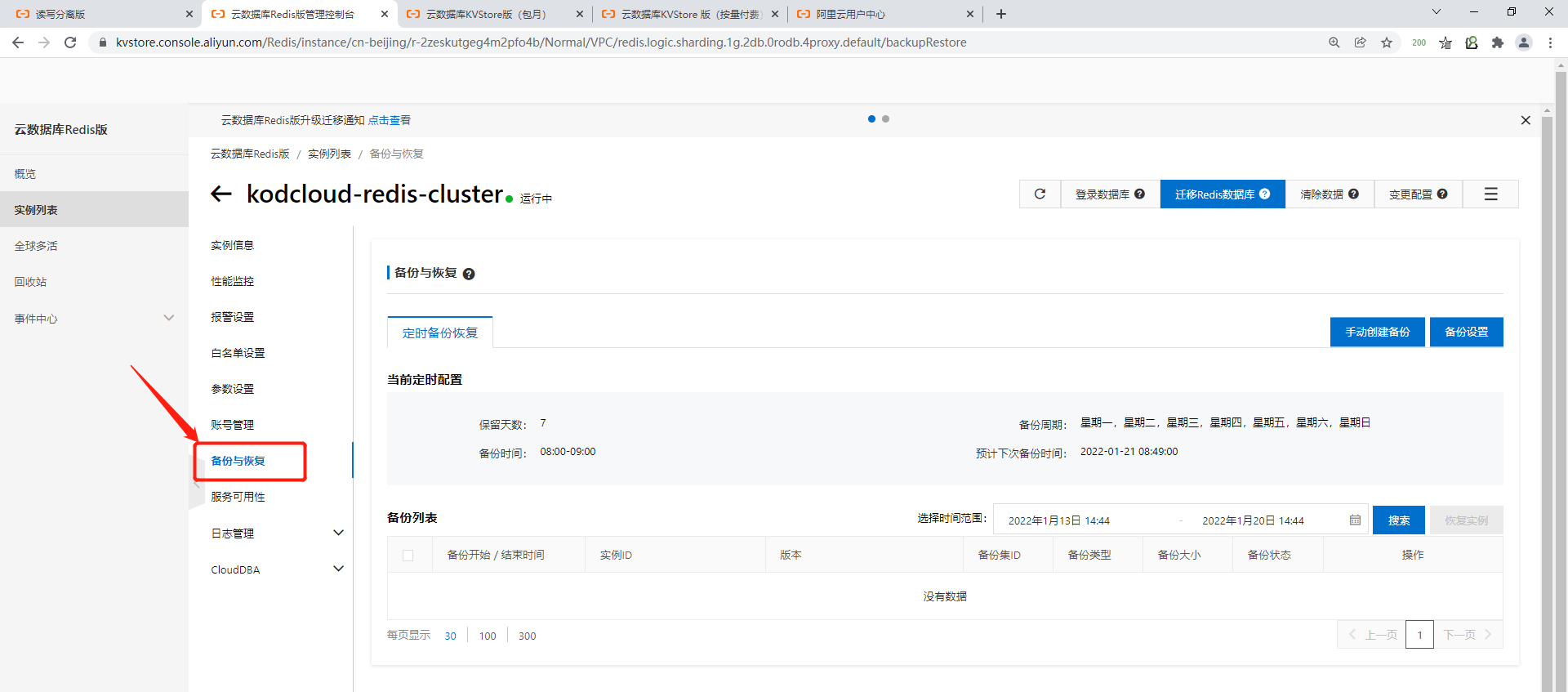Screen dimensions: 1568x692
Task: Select 备份与恢复 in instance menu
Action: click(x=238, y=461)
